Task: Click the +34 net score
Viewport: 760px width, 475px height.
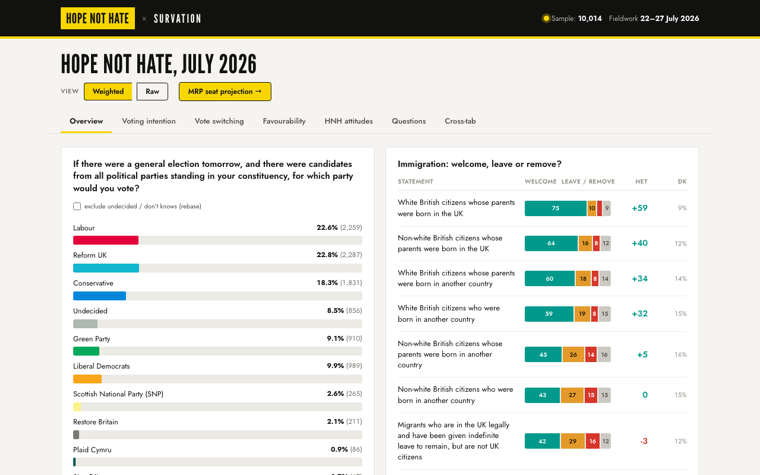Action: pos(639,279)
